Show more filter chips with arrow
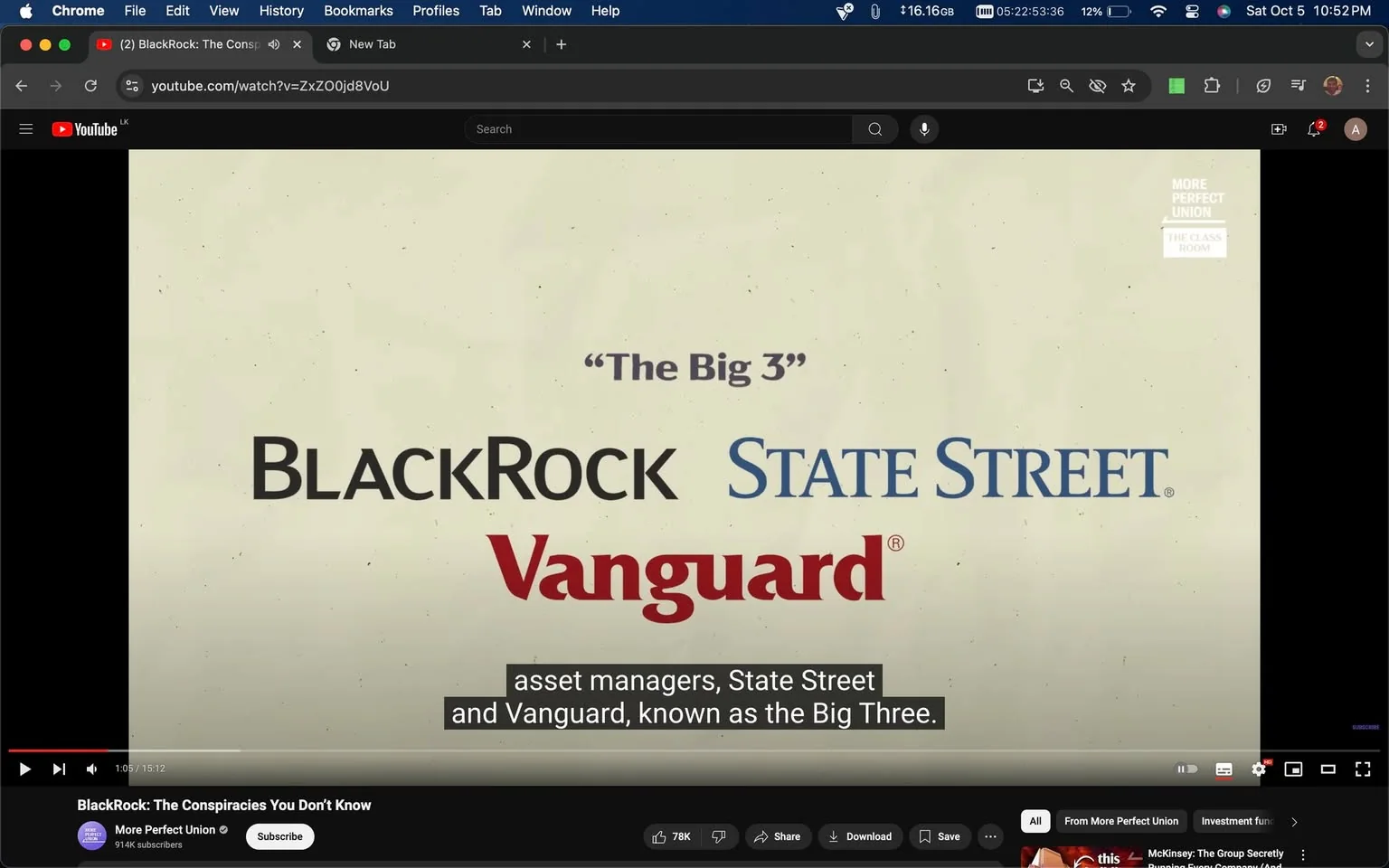Image resolution: width=1389 pixels, height=868 pixels. point(1294,822)
